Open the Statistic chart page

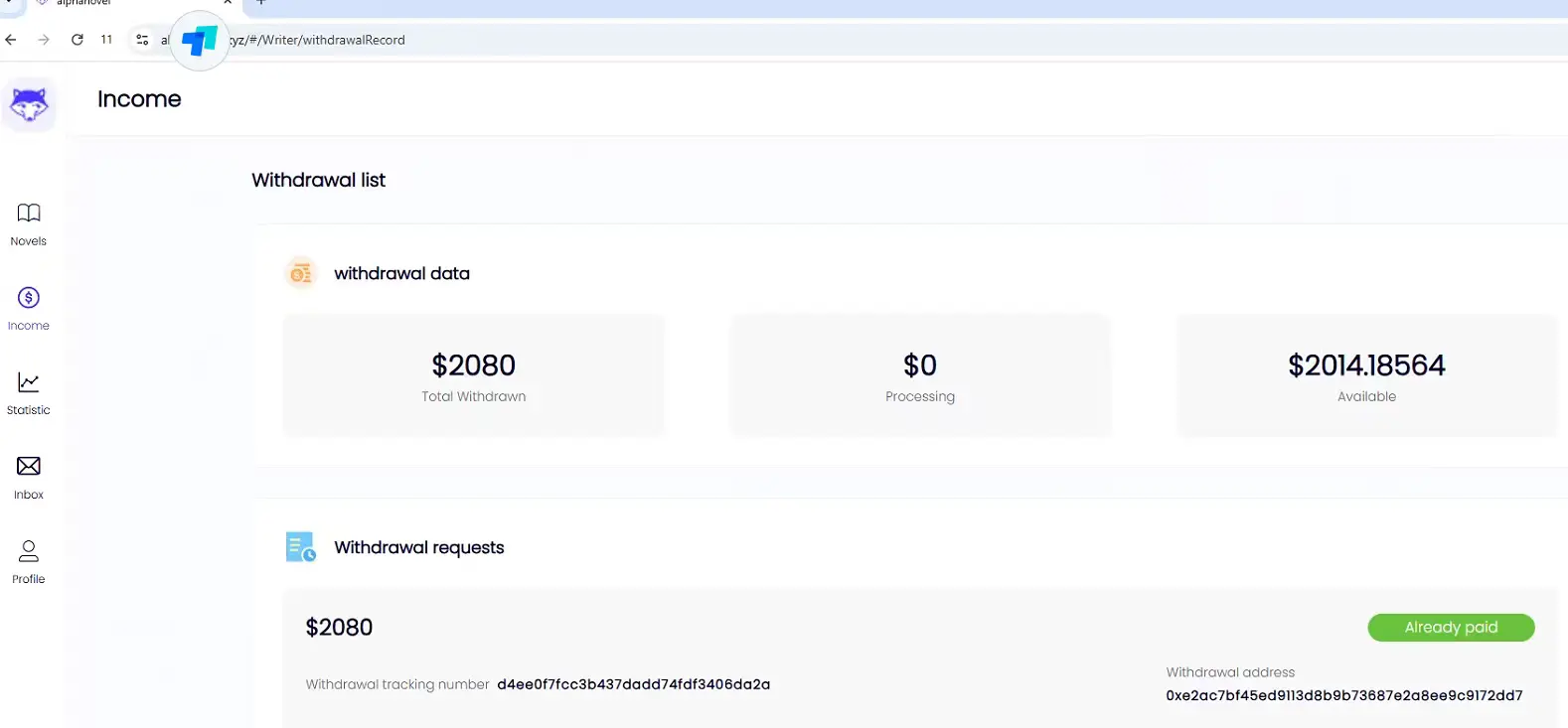[29, 392]
